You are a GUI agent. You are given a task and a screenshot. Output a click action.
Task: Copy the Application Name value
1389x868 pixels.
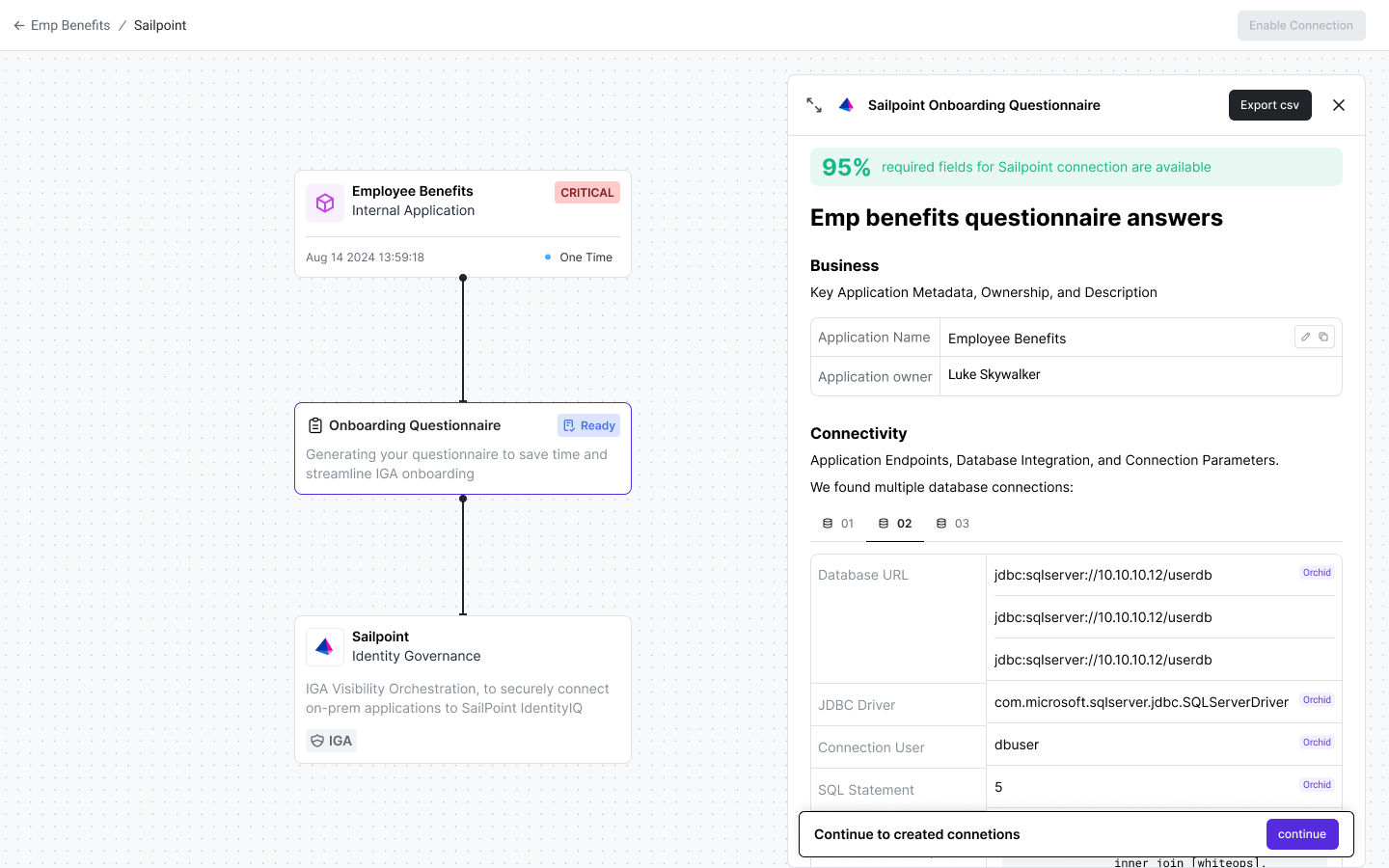(1323, 337)
